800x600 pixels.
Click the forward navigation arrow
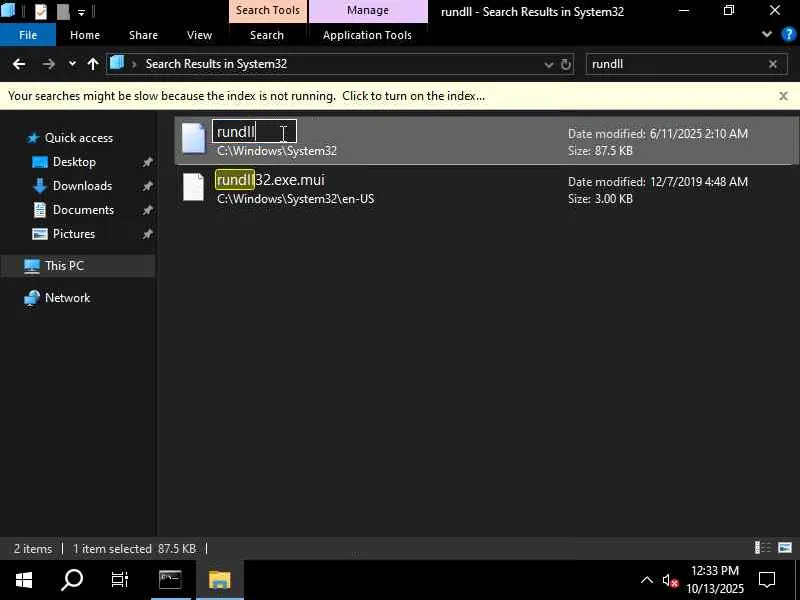tap(48, 64)
